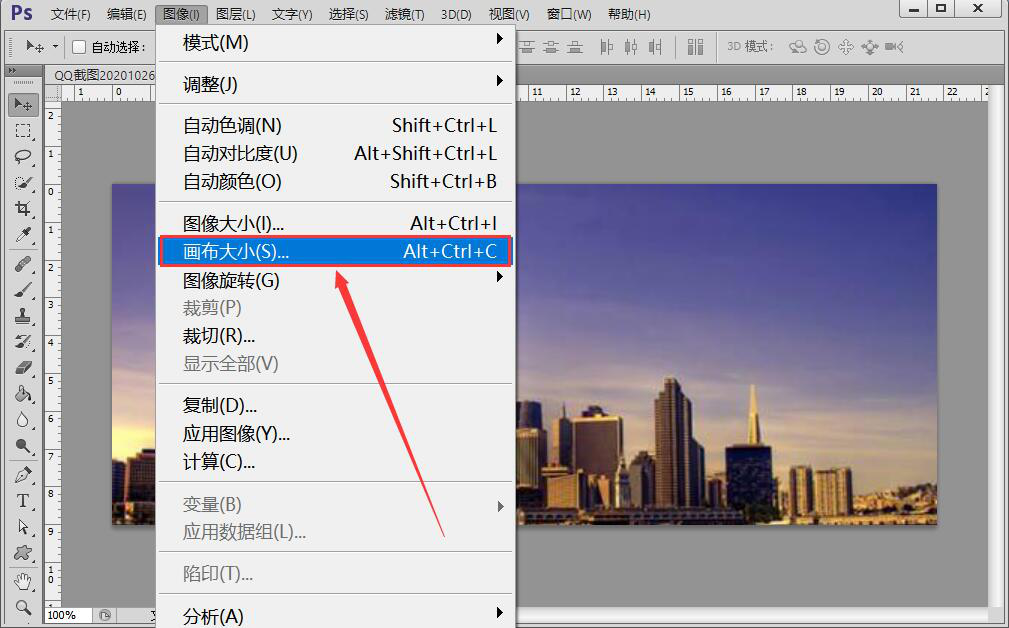The width and height of the screenshot is (1009, 628).
Task: Expand the toolbox using the double-arrow
Action: (12, 70)
